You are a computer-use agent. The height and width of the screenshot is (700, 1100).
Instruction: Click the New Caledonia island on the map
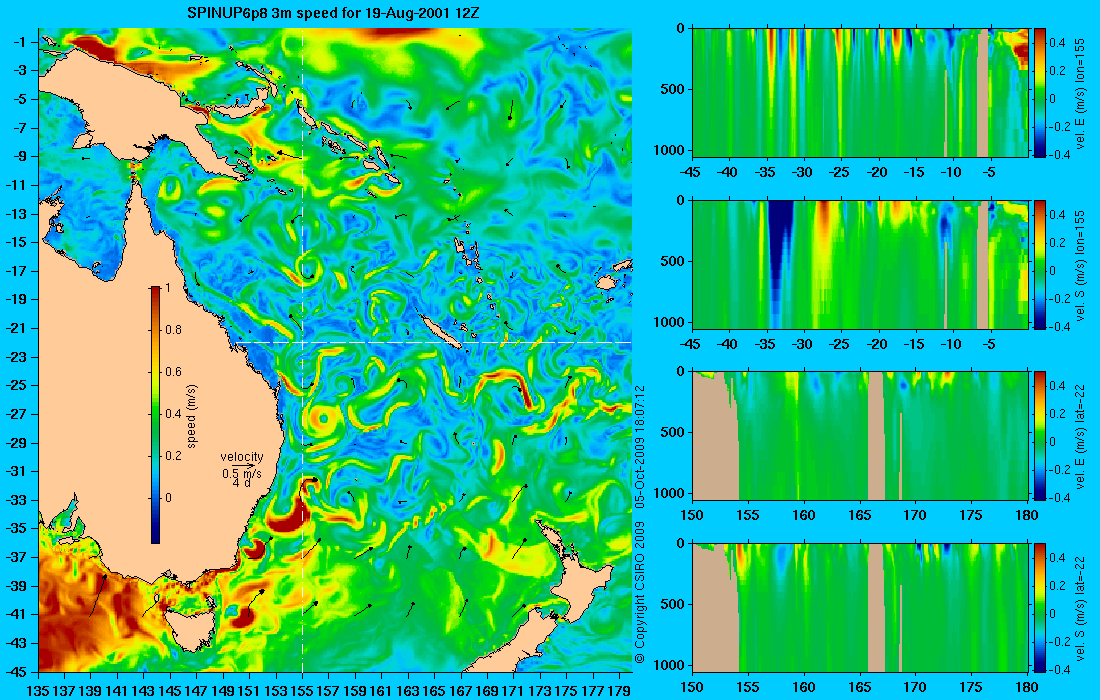pyautogui.click(x=440, y=330)
